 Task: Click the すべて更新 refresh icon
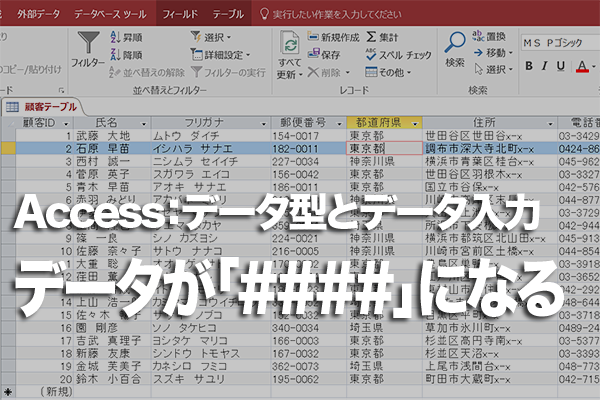pos(289,42)
